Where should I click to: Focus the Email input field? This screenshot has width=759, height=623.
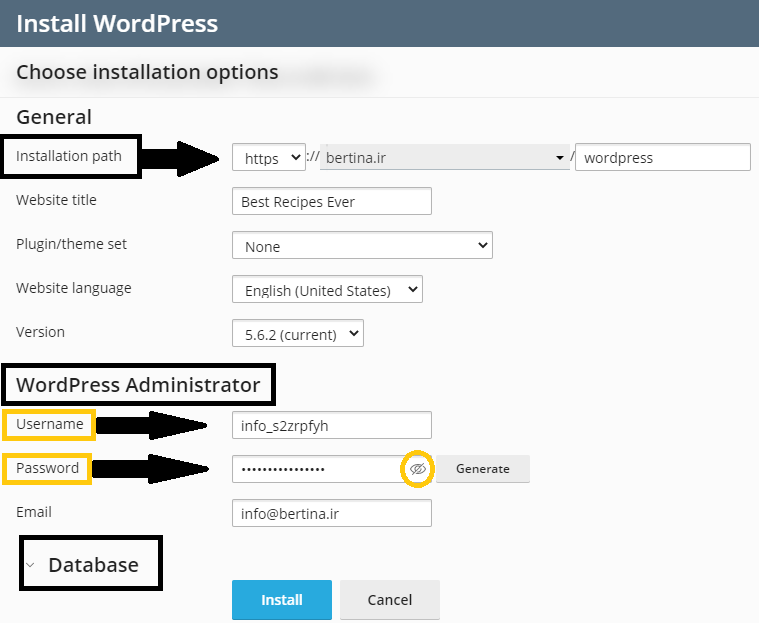(332, 513)
